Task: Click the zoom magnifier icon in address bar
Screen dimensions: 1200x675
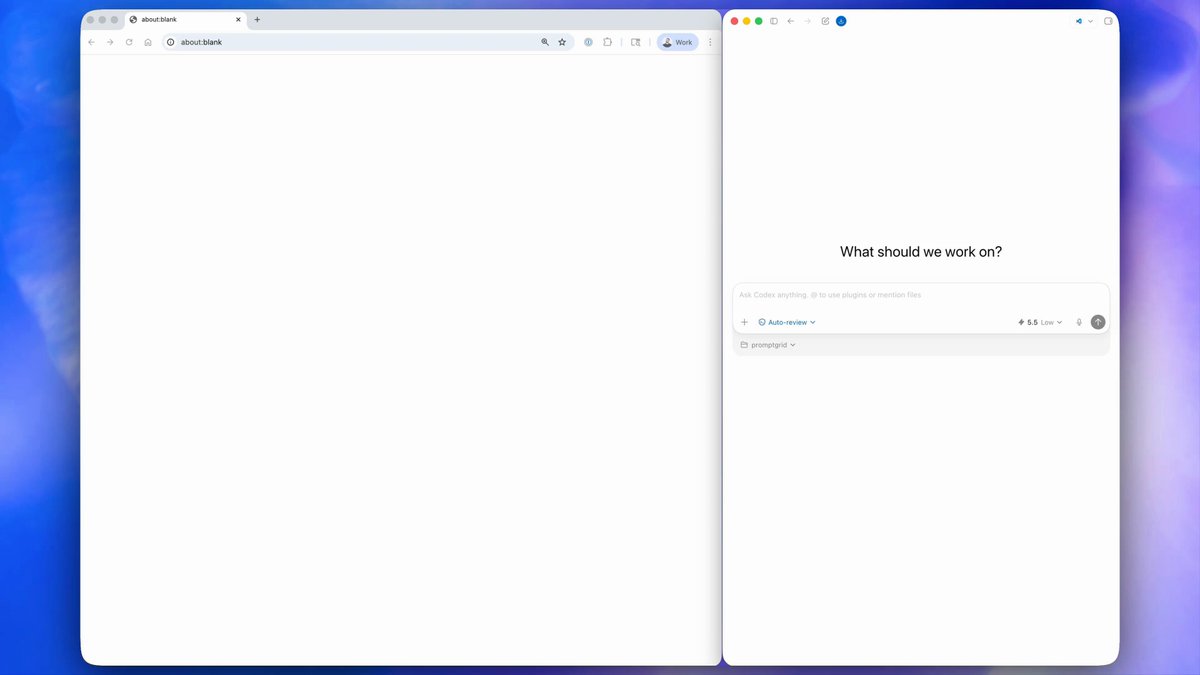Action: point(545,42)
